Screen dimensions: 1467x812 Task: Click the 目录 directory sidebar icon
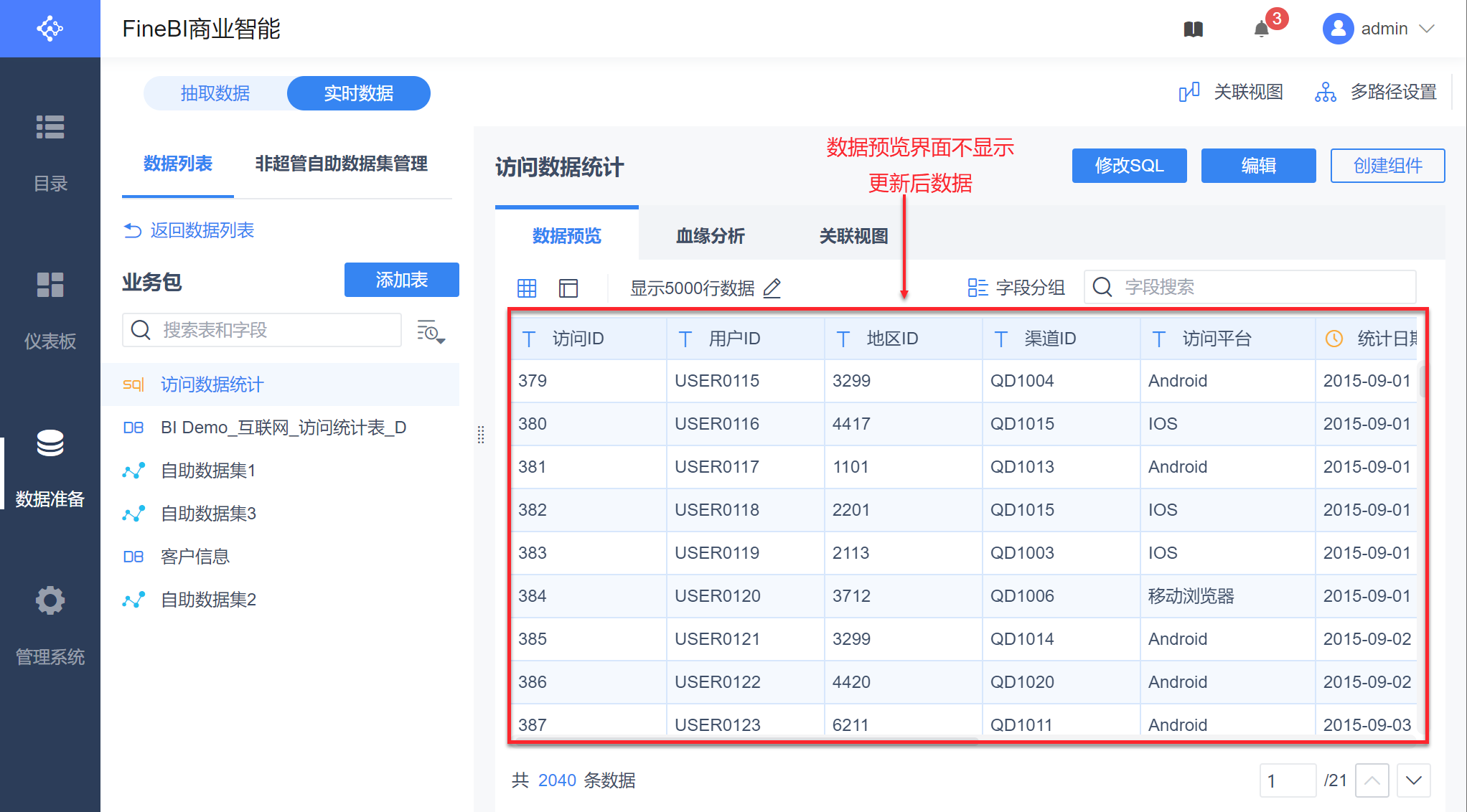(x=50, y=128)
